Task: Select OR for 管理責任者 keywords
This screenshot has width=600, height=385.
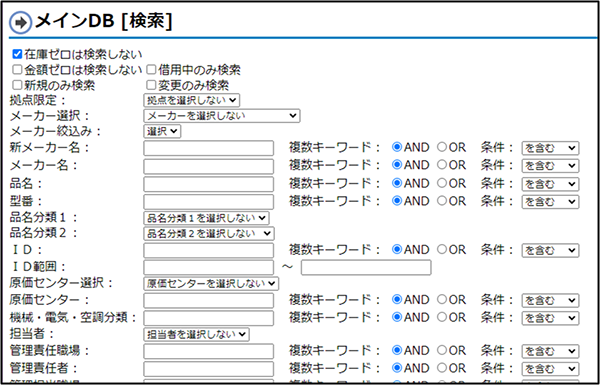Action: pyautogui.click(x=442, y=368)
